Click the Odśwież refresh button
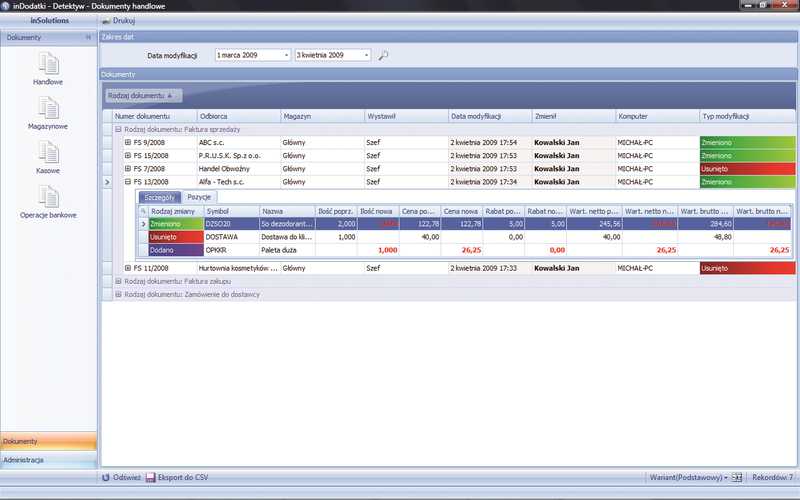 pyautogui.click(x=121, y=478)
